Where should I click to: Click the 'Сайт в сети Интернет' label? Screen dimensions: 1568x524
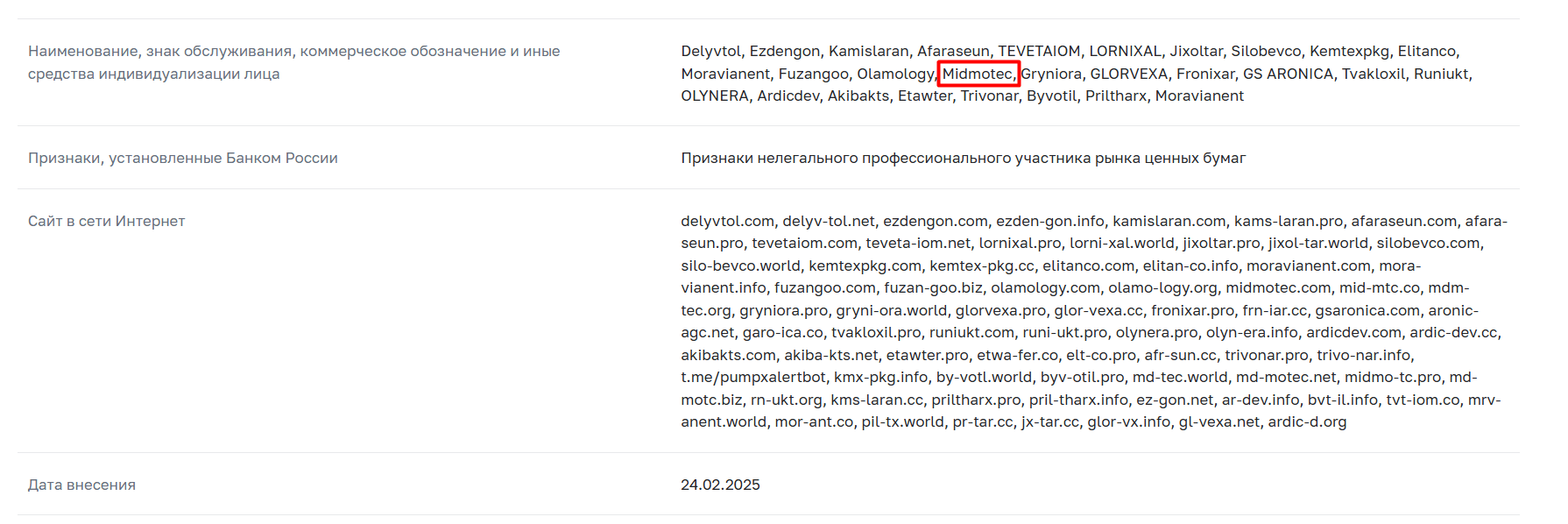107,222
